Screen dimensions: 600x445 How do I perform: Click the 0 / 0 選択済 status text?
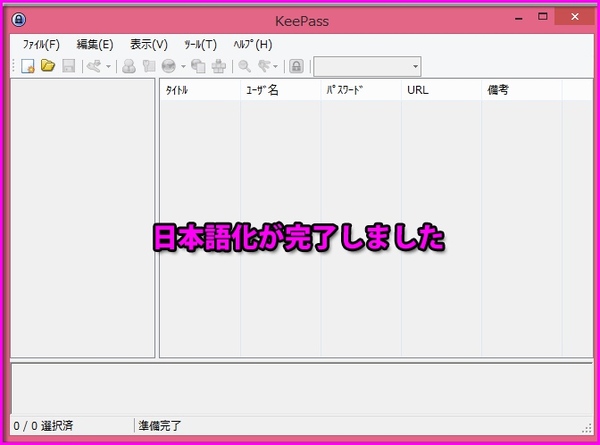(43, 425)
